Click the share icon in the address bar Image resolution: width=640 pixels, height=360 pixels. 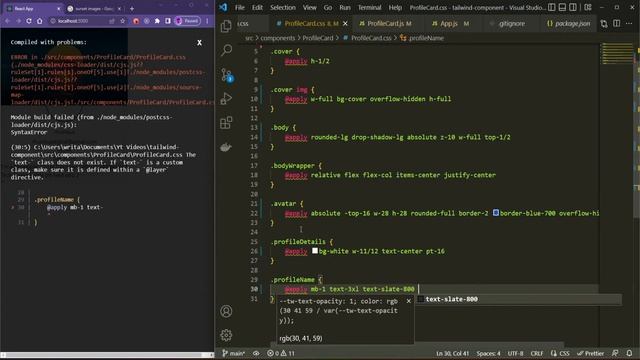point(111,21)
